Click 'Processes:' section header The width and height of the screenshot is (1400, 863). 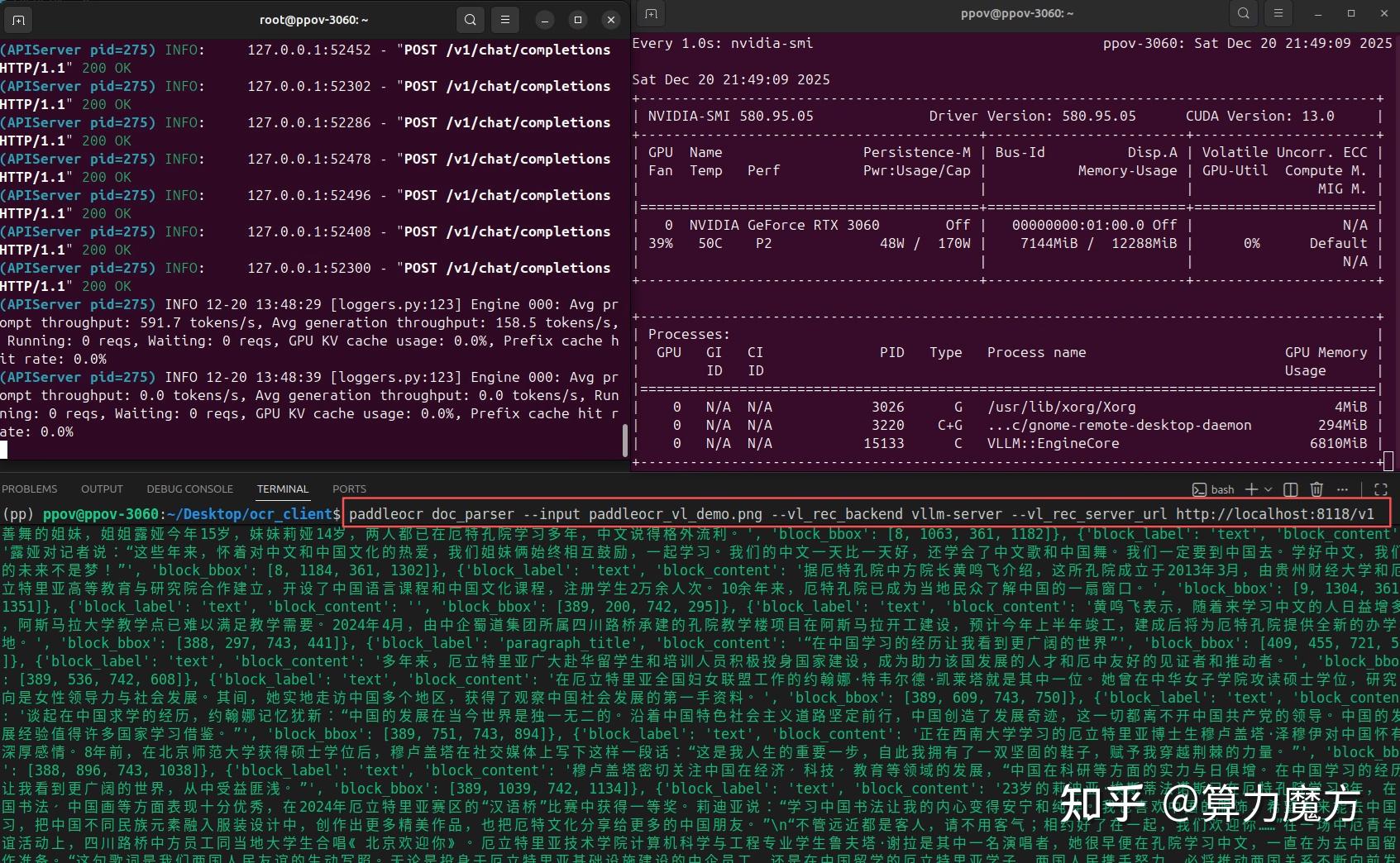[690, 334]
